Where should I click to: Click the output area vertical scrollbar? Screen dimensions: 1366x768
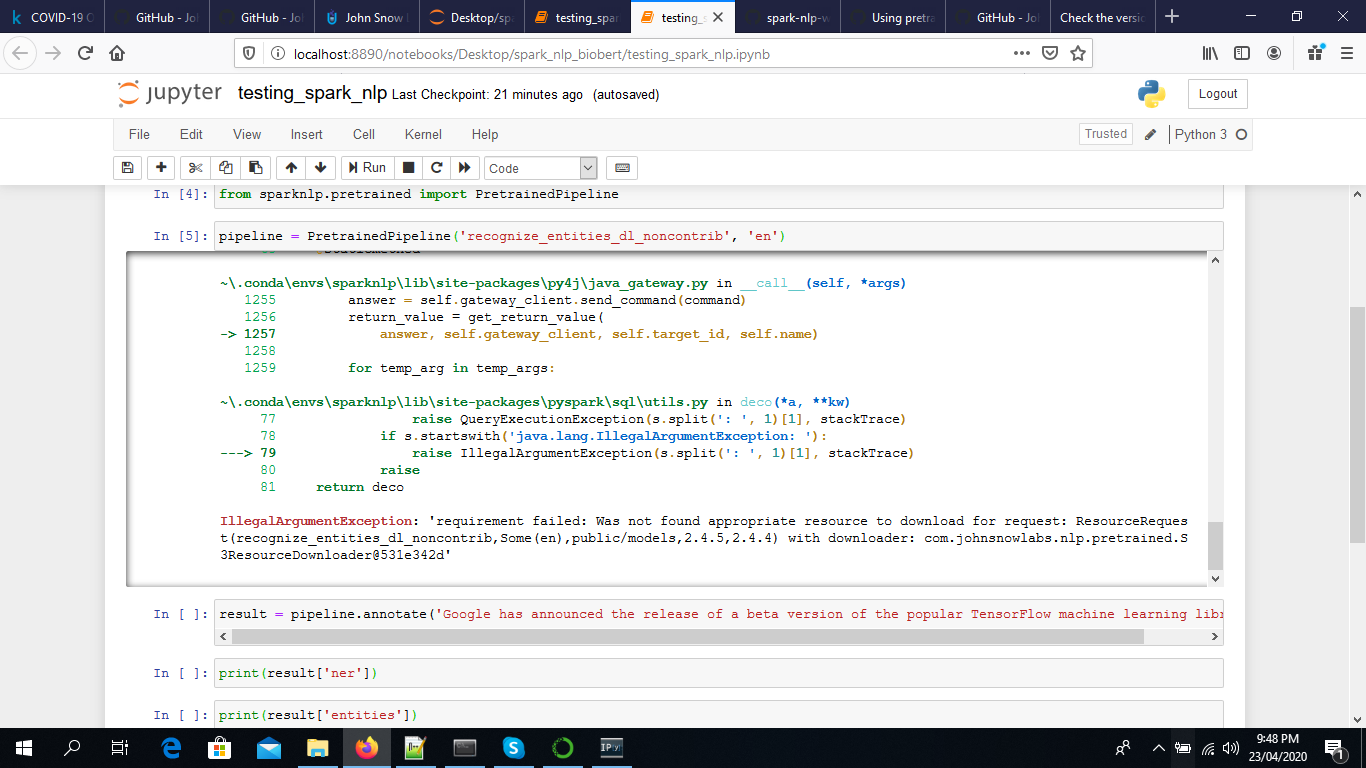pos(1215,545)
